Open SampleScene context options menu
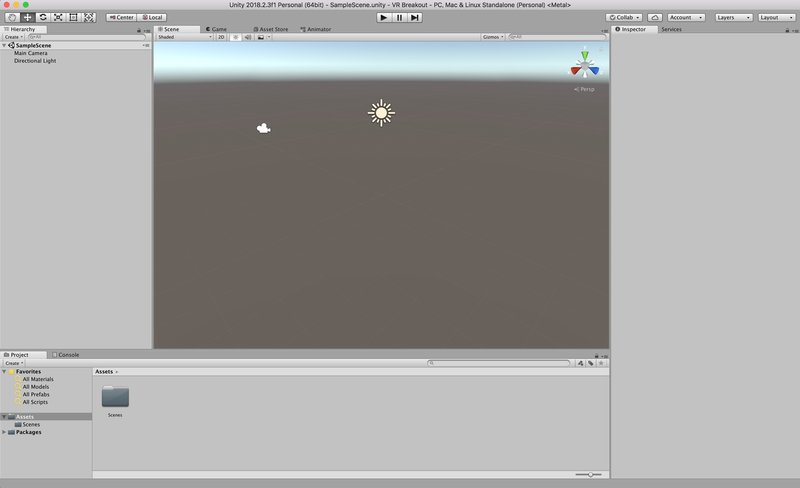 pos(146,45)
